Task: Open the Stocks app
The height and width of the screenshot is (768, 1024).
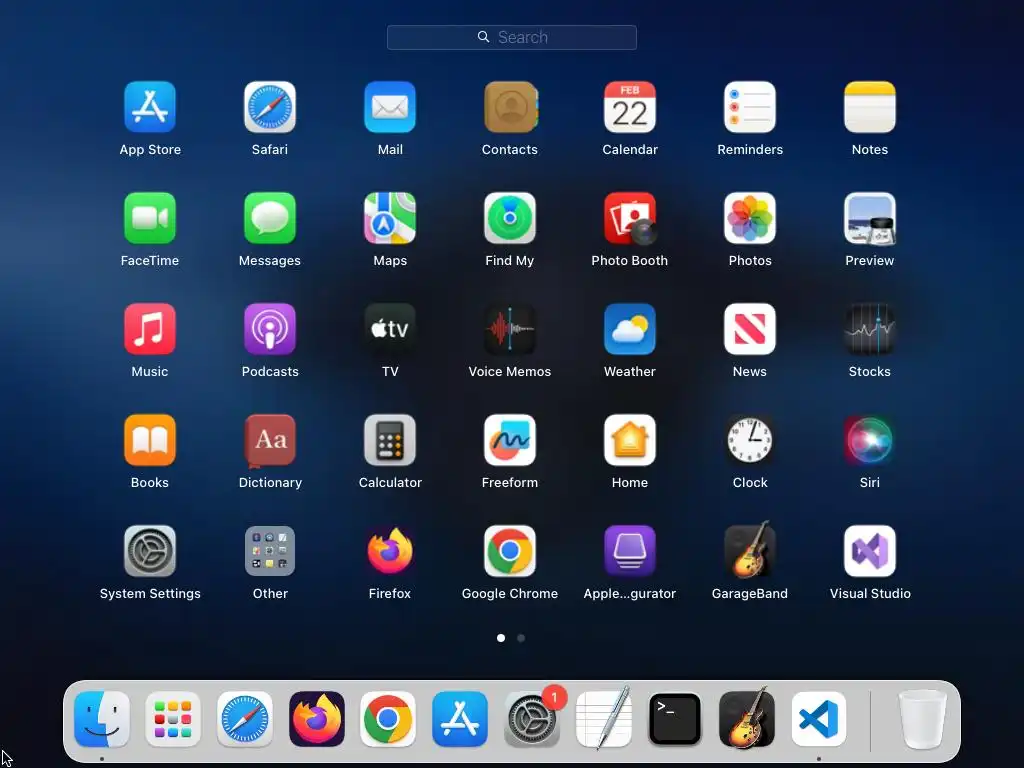Action: 870,329
